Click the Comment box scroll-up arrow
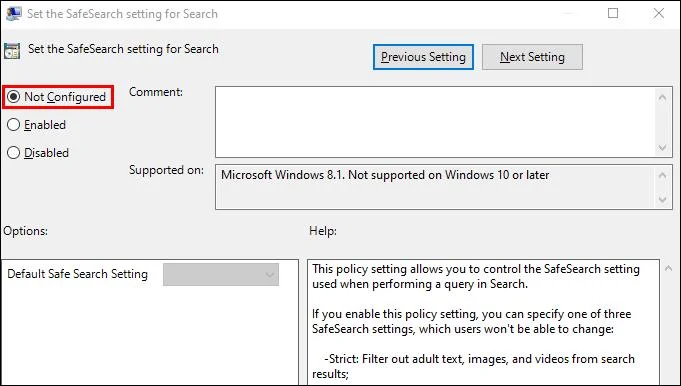This screenshot has width=681, height=386. pyautogui.click(x=662, y=97)
